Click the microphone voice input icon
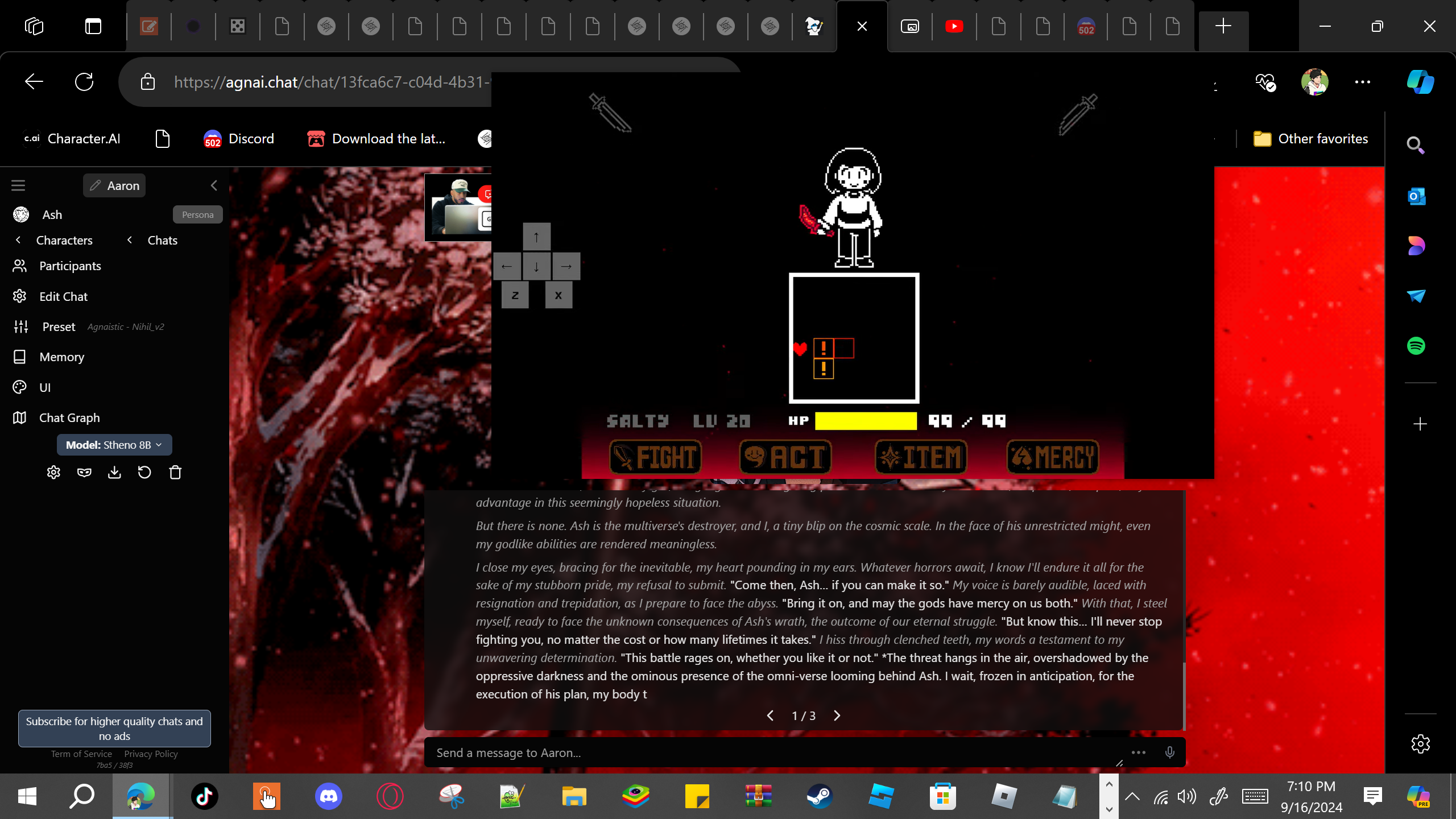 coord(1169,752)
